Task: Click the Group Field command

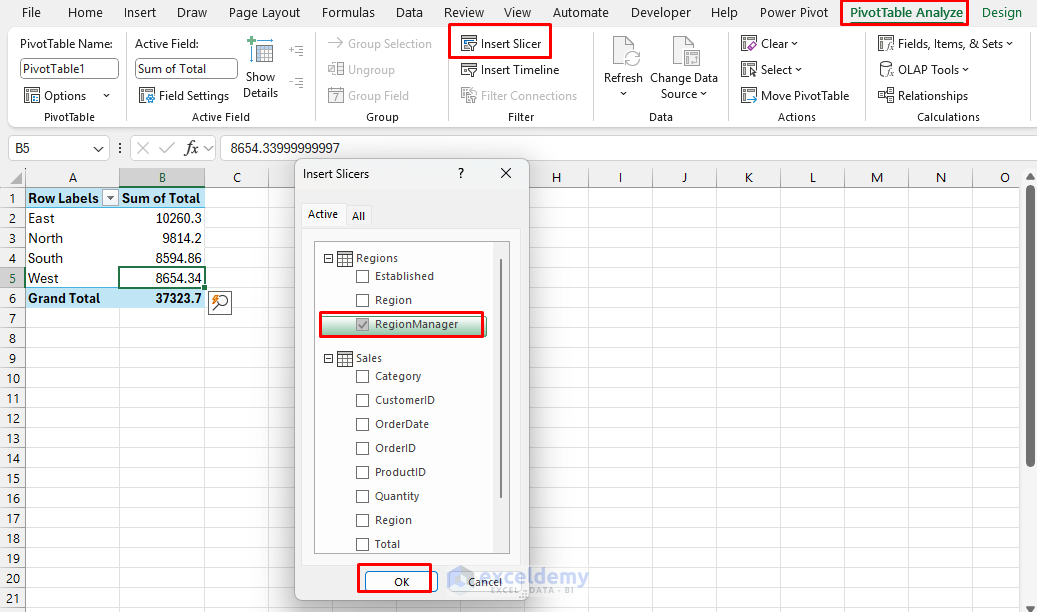Action: [368, 96]
